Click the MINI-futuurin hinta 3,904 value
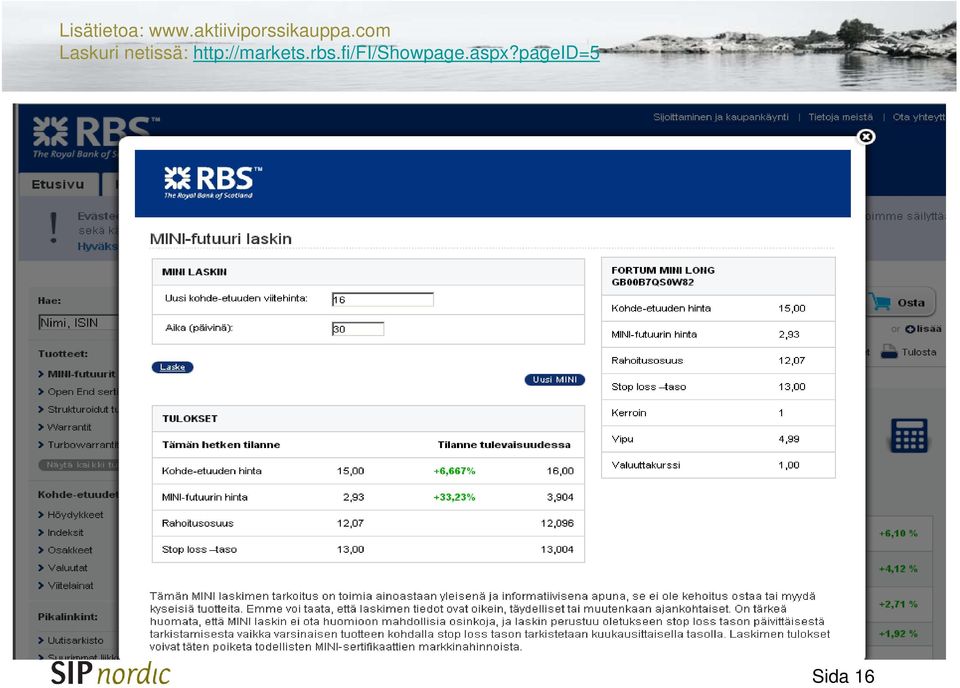Screen dimensions: 960x688 [x=560, y=497]
